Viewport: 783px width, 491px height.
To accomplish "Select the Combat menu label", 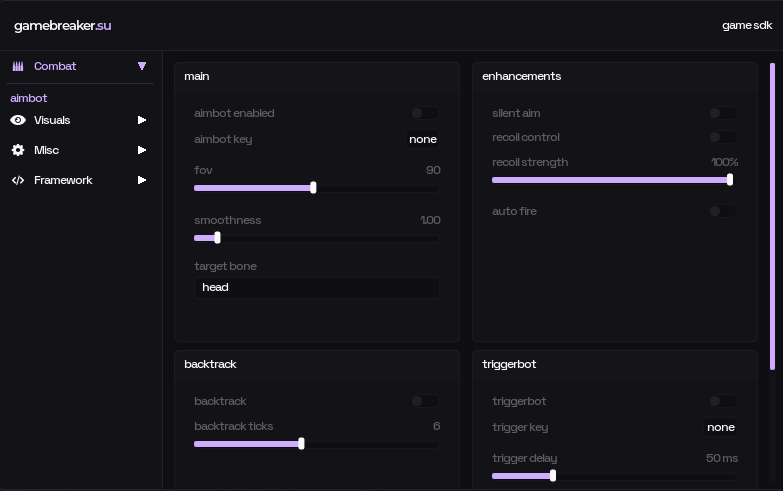I will 55,66.
